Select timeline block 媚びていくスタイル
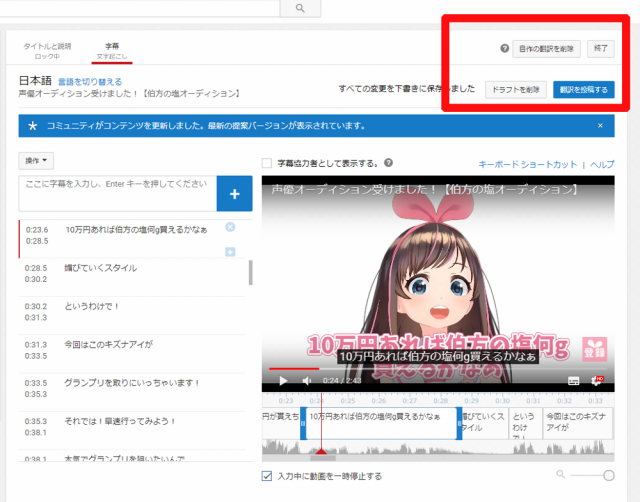The image size is (640, 502). 485,423
